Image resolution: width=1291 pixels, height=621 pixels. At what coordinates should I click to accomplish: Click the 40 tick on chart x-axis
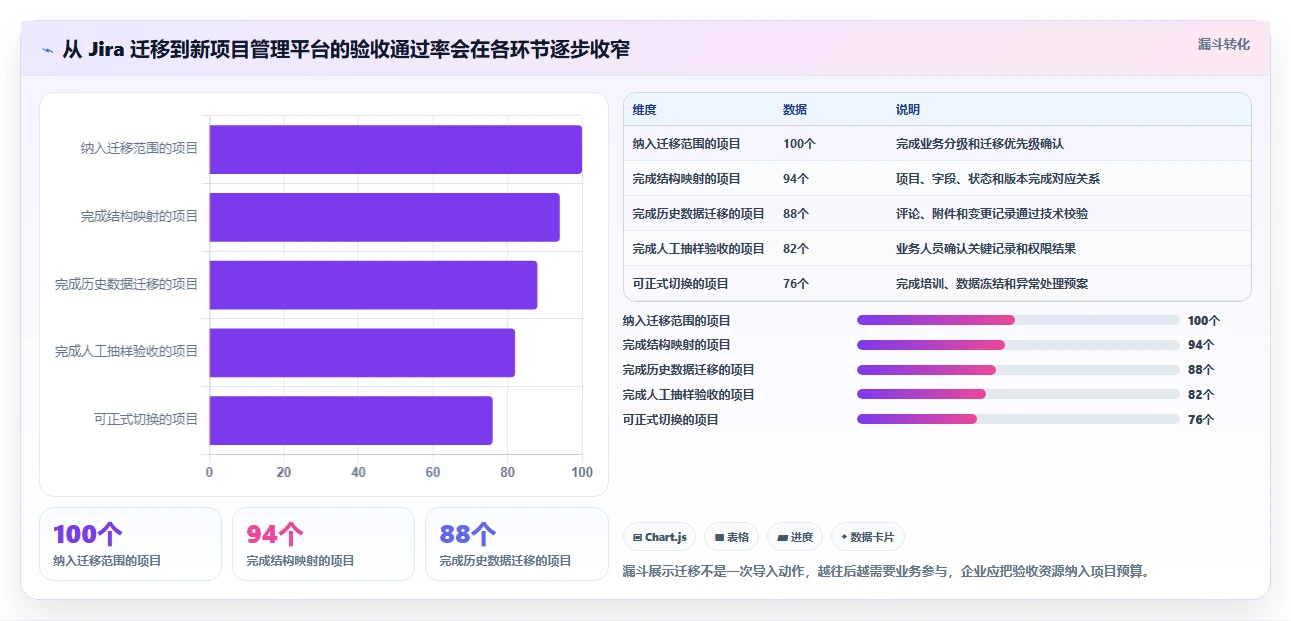[358, 473]
